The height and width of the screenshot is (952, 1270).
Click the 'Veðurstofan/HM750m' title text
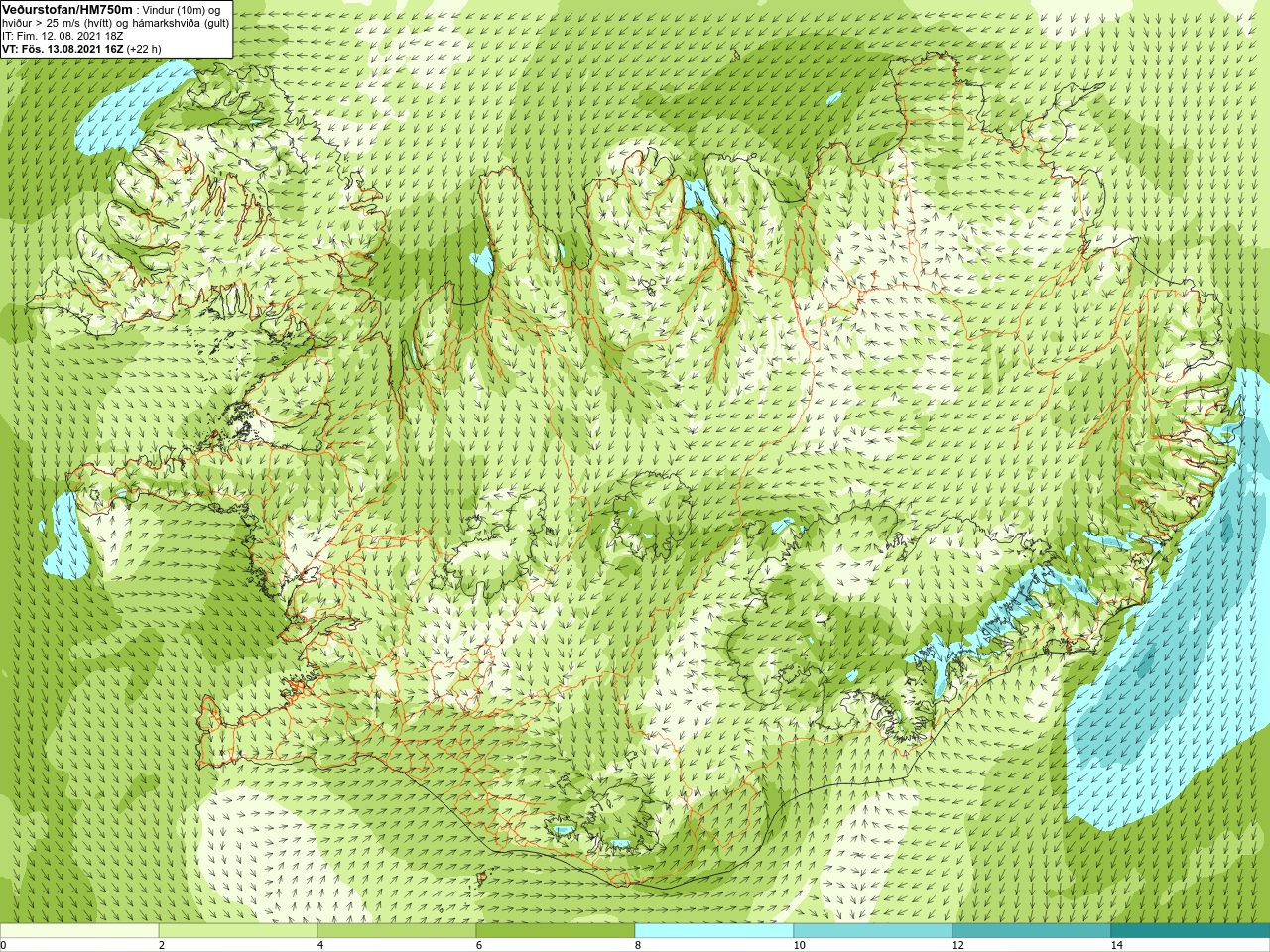pos(67,9)
